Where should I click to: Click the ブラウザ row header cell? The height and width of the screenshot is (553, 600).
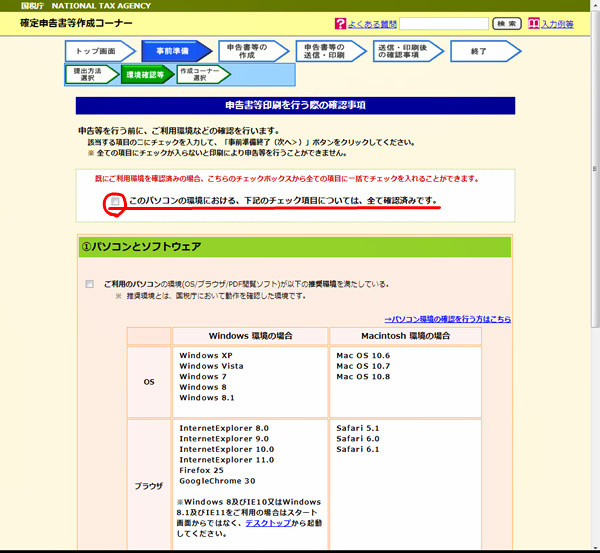click(x=149, y=486)
